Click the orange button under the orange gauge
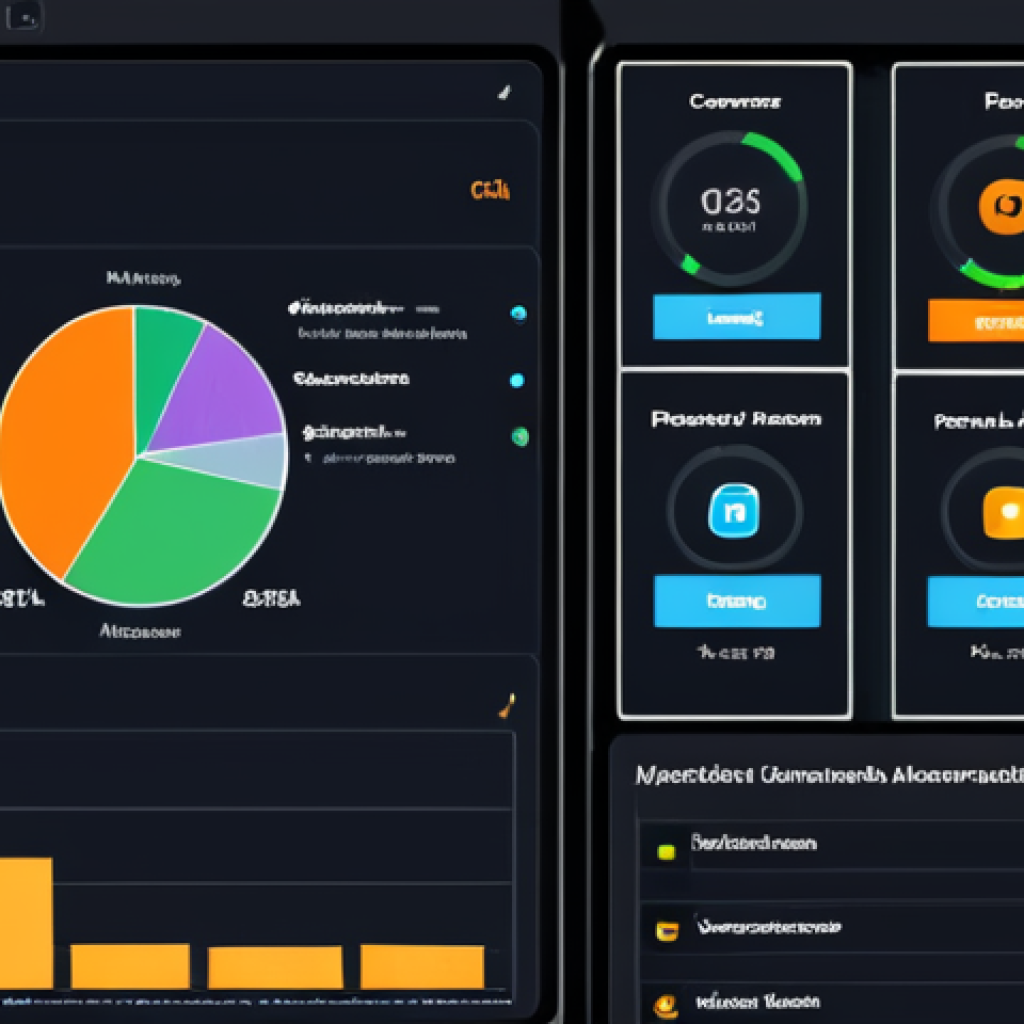Image resolution: width=1024 pixels, height=1024 pixels. pyautogui.click(x=976, y=321)
